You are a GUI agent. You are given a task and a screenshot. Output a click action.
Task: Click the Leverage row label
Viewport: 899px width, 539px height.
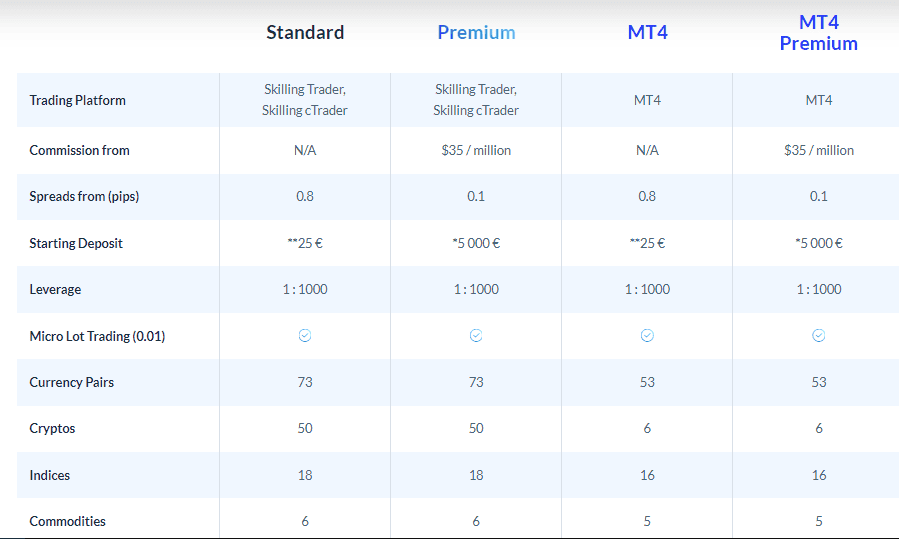coord(55,290)
